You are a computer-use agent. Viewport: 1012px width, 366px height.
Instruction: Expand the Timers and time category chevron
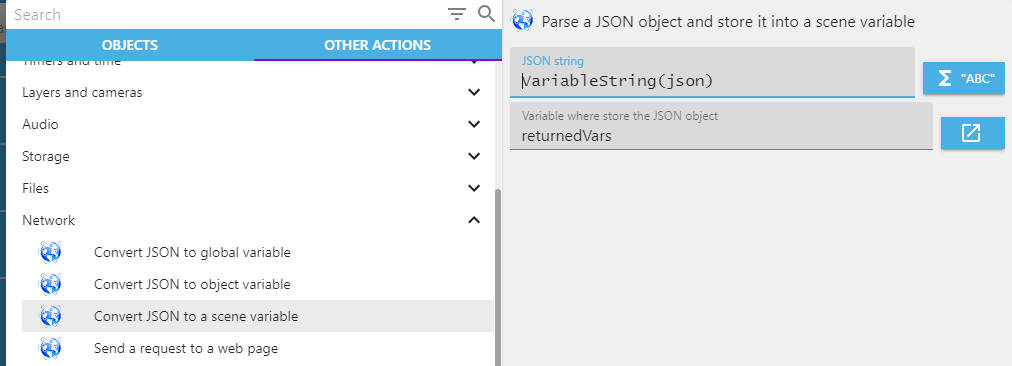tap(474, 63)
